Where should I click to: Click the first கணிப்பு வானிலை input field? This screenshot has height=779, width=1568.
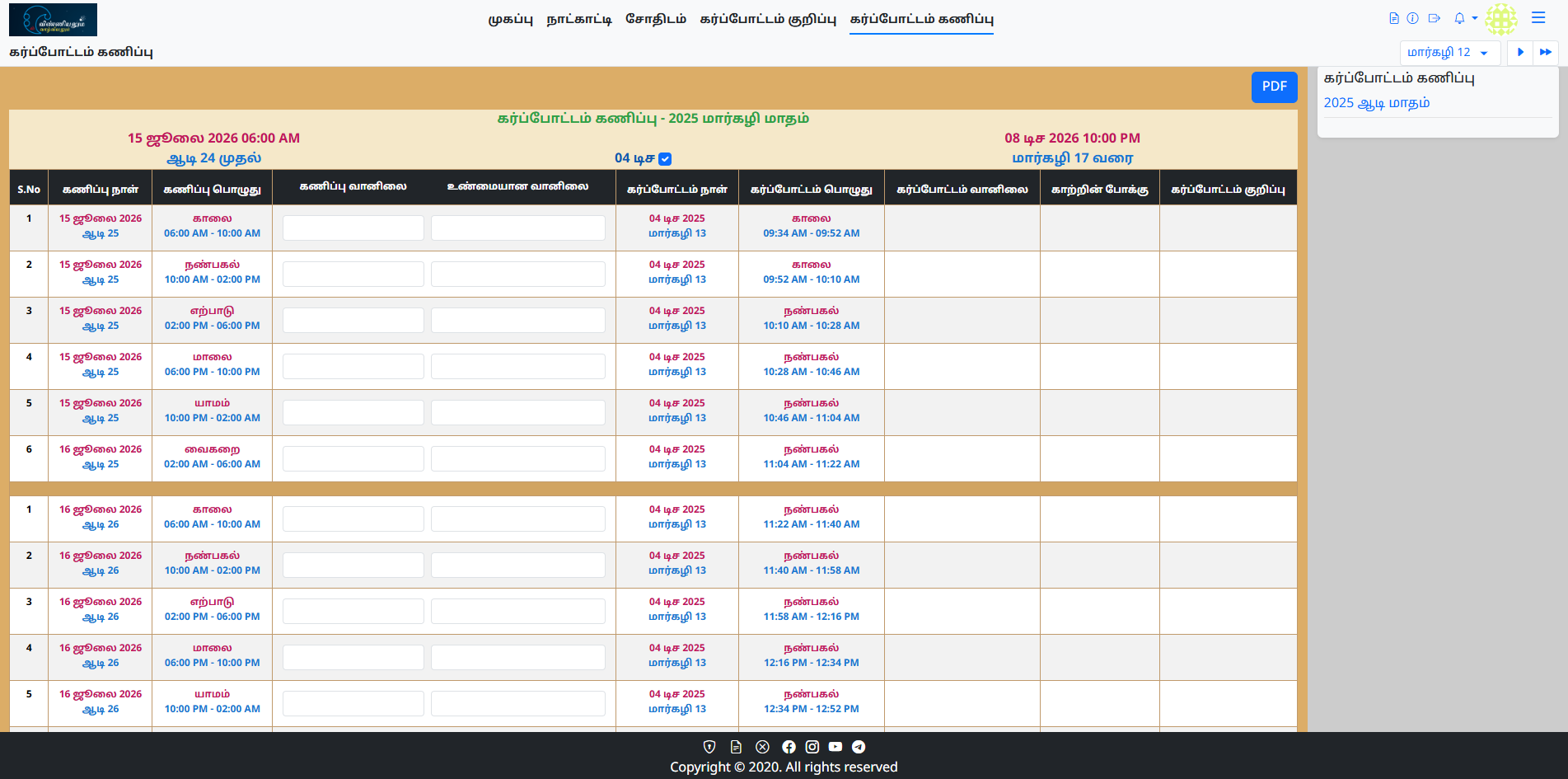353,228
